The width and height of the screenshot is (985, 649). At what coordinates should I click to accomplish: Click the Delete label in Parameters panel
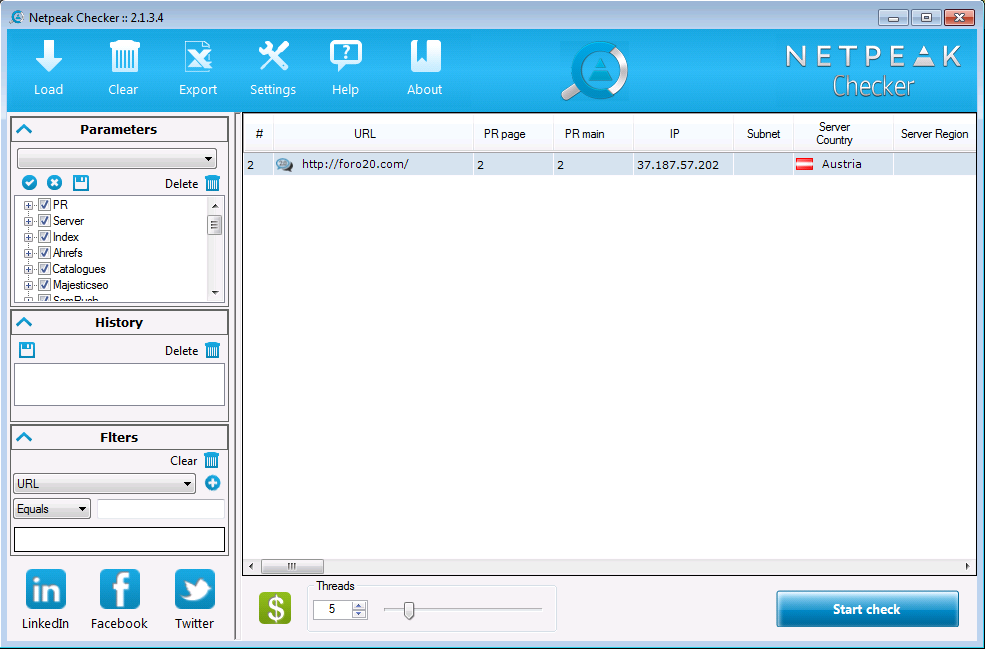click(x=182, y=184)
